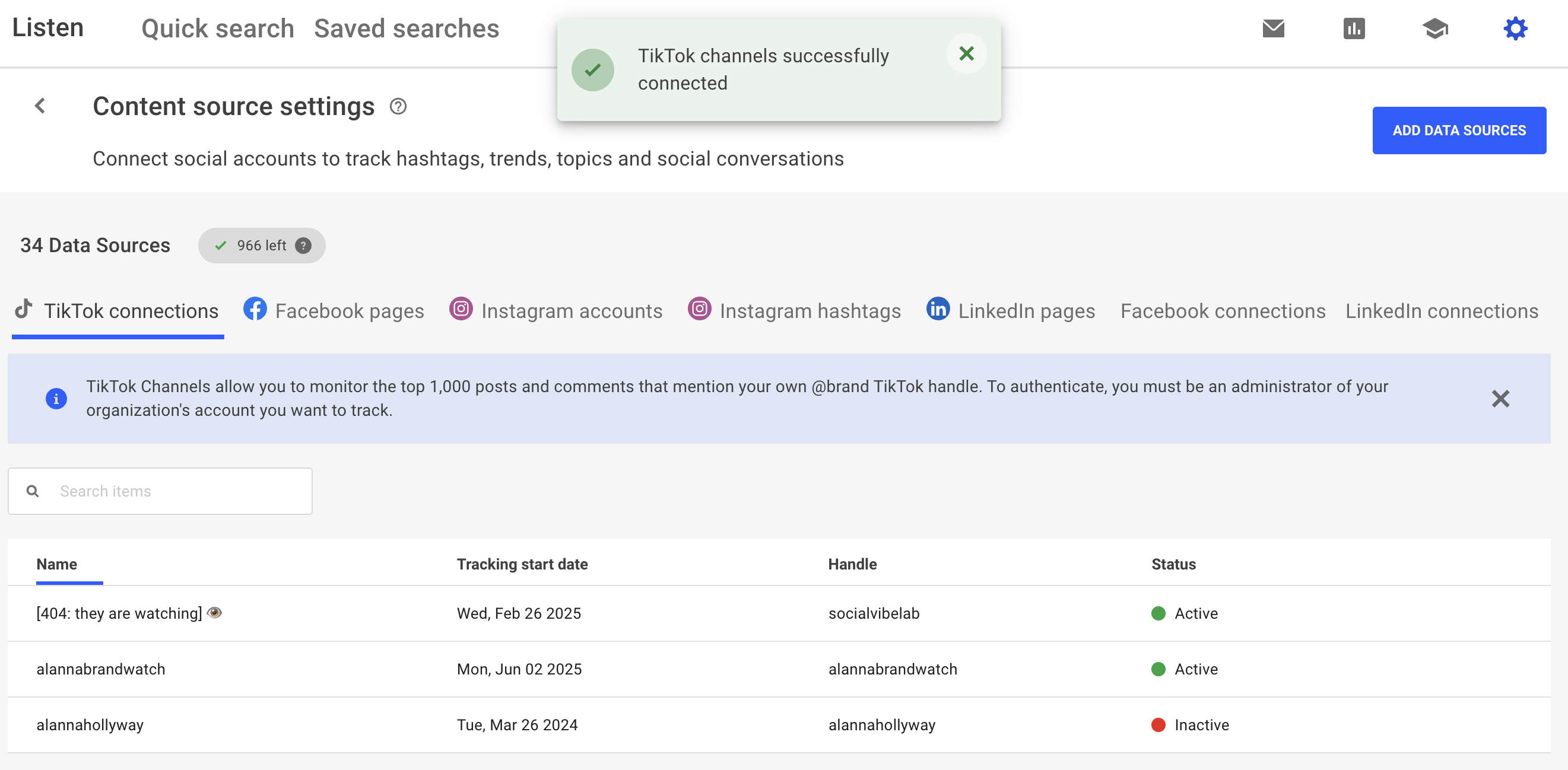Click green status dot for socialvibelab
Viewport: 1568px width, 770px height.
click(1158, 614)
